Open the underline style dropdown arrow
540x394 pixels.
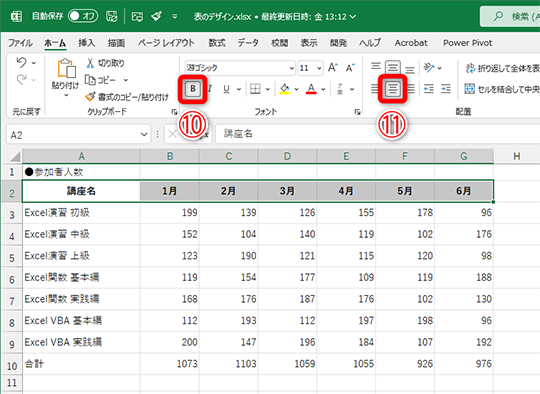point(239,90)
